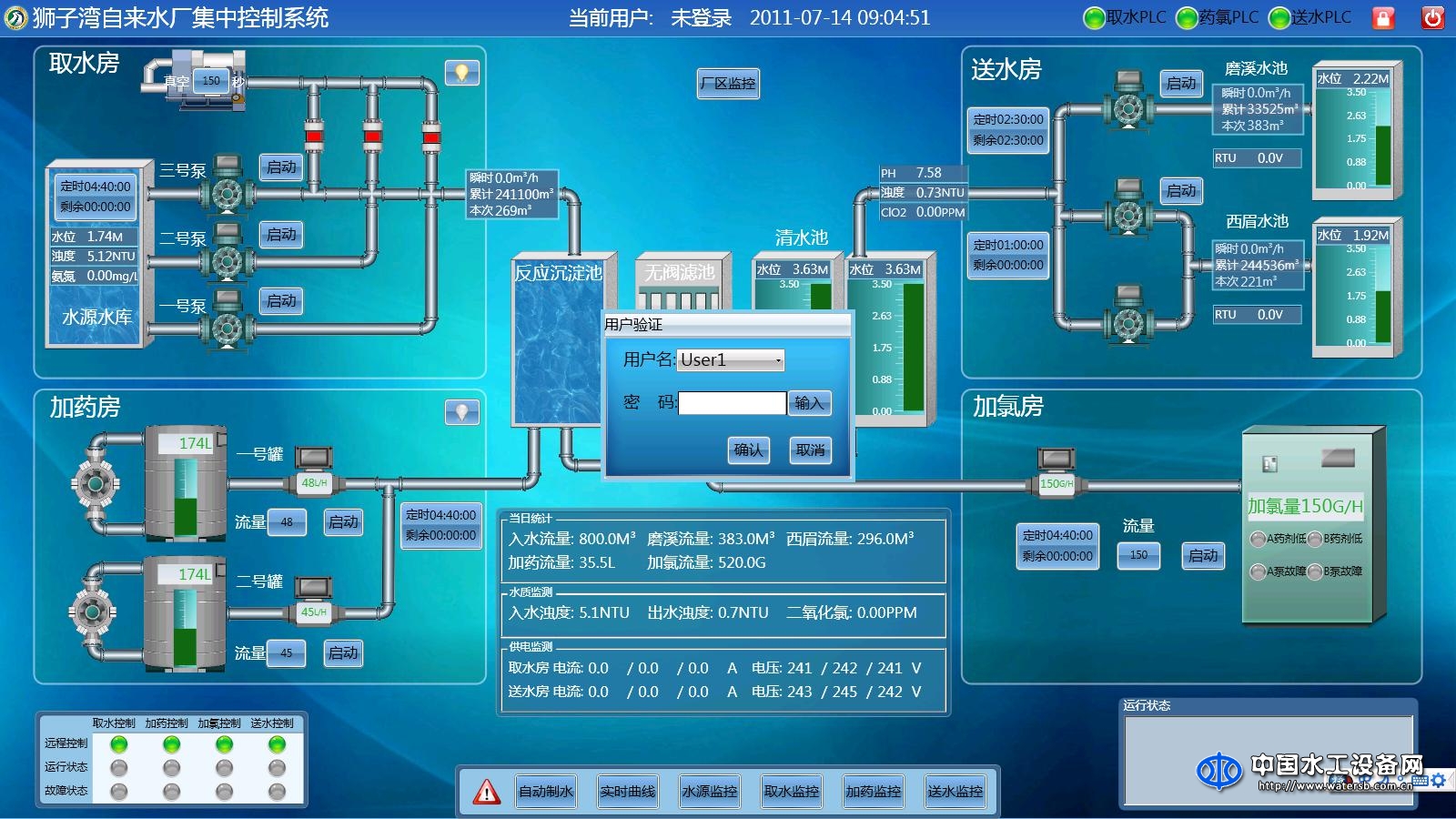Click the 密码 password input field
Screen dimensions: 1456x819
point(732,403)
